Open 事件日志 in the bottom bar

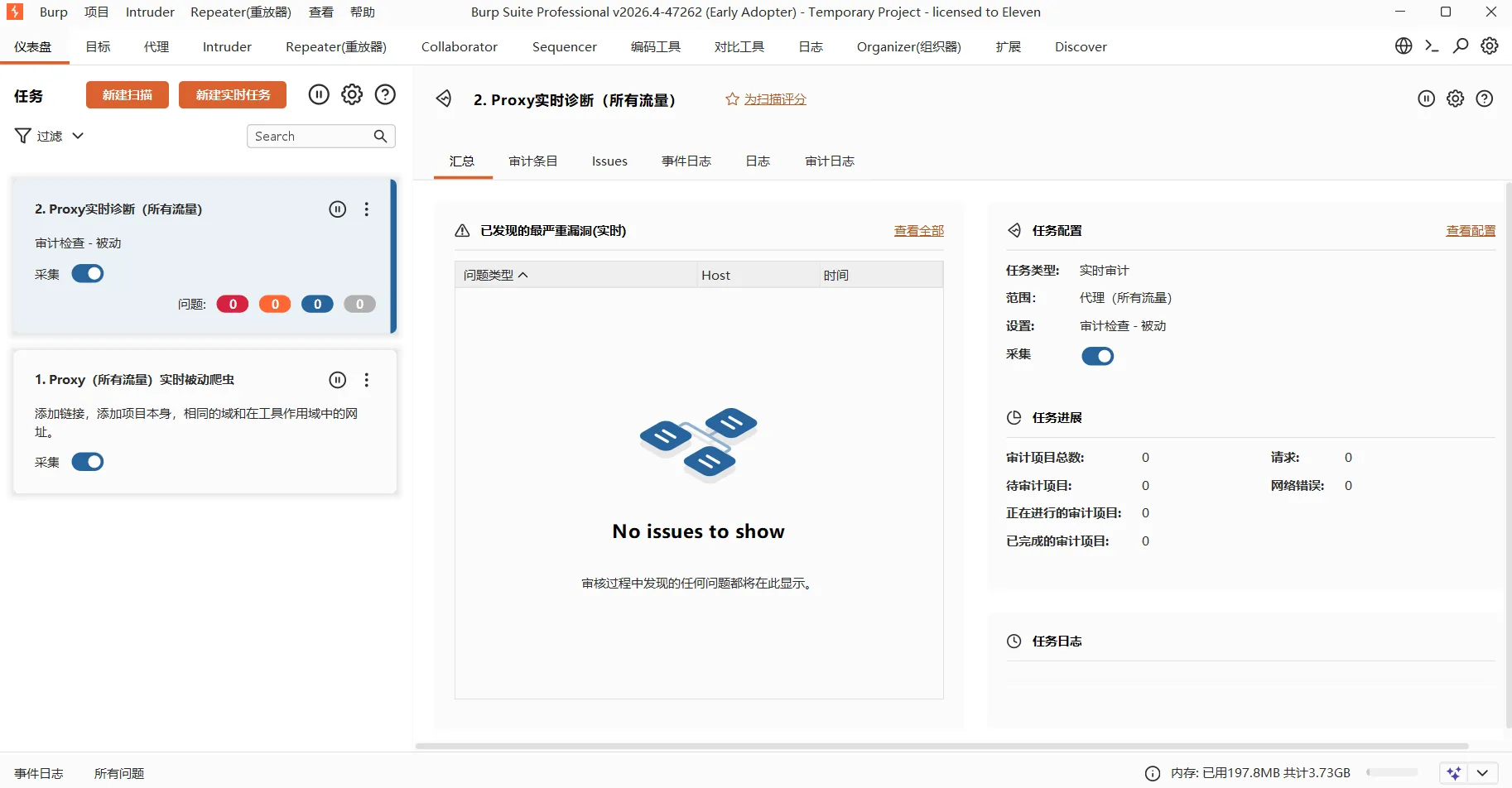pos(39,773)
